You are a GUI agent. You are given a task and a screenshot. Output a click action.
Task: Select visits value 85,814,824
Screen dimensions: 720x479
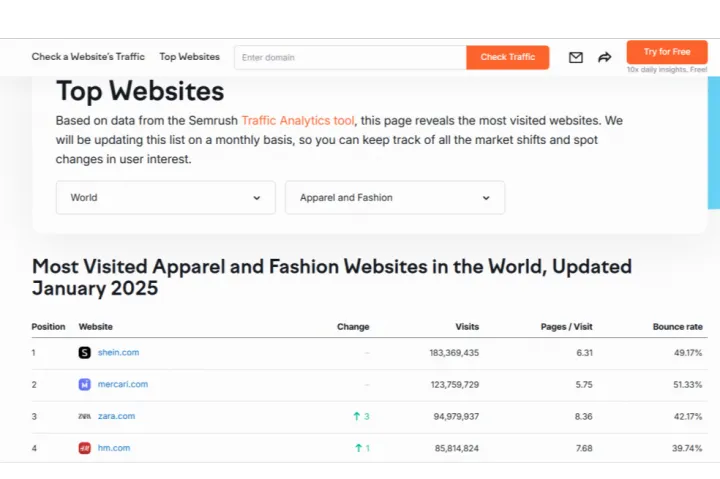coord(457,448)
